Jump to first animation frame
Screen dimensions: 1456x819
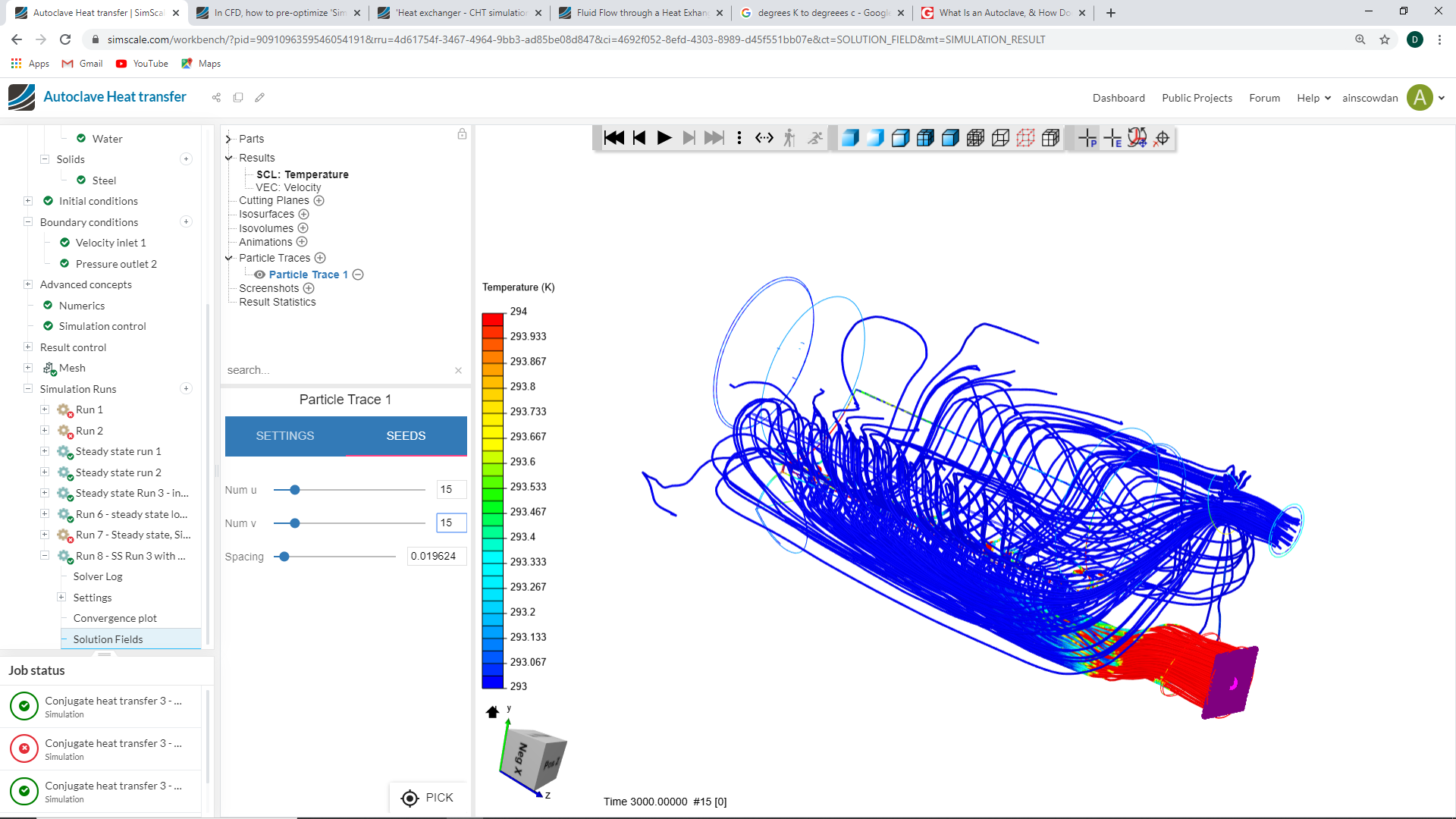613,138
